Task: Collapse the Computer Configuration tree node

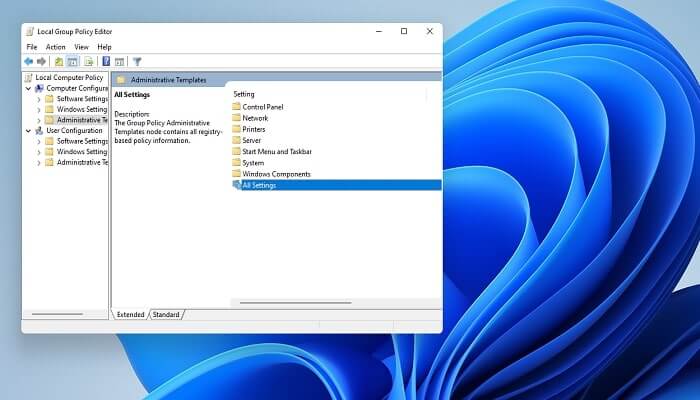Action: 28,88
